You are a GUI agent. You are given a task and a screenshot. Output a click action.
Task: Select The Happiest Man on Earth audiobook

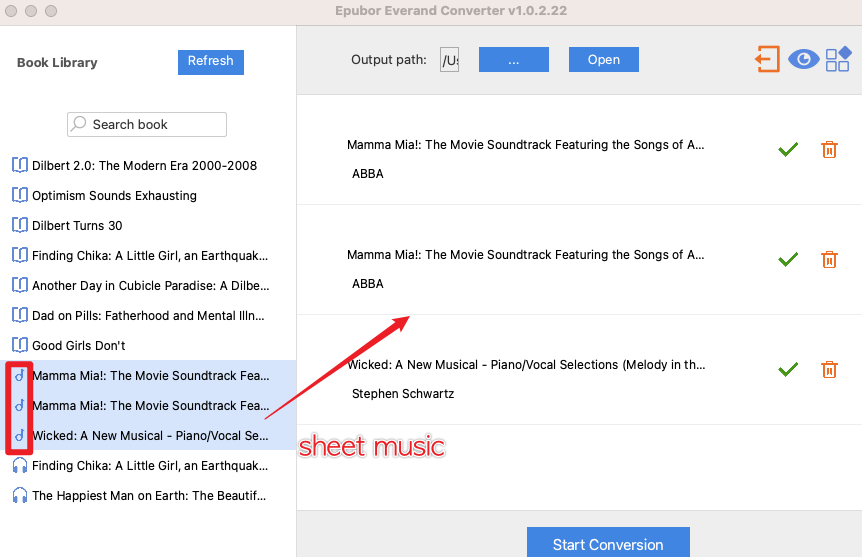tap(149, 495)
